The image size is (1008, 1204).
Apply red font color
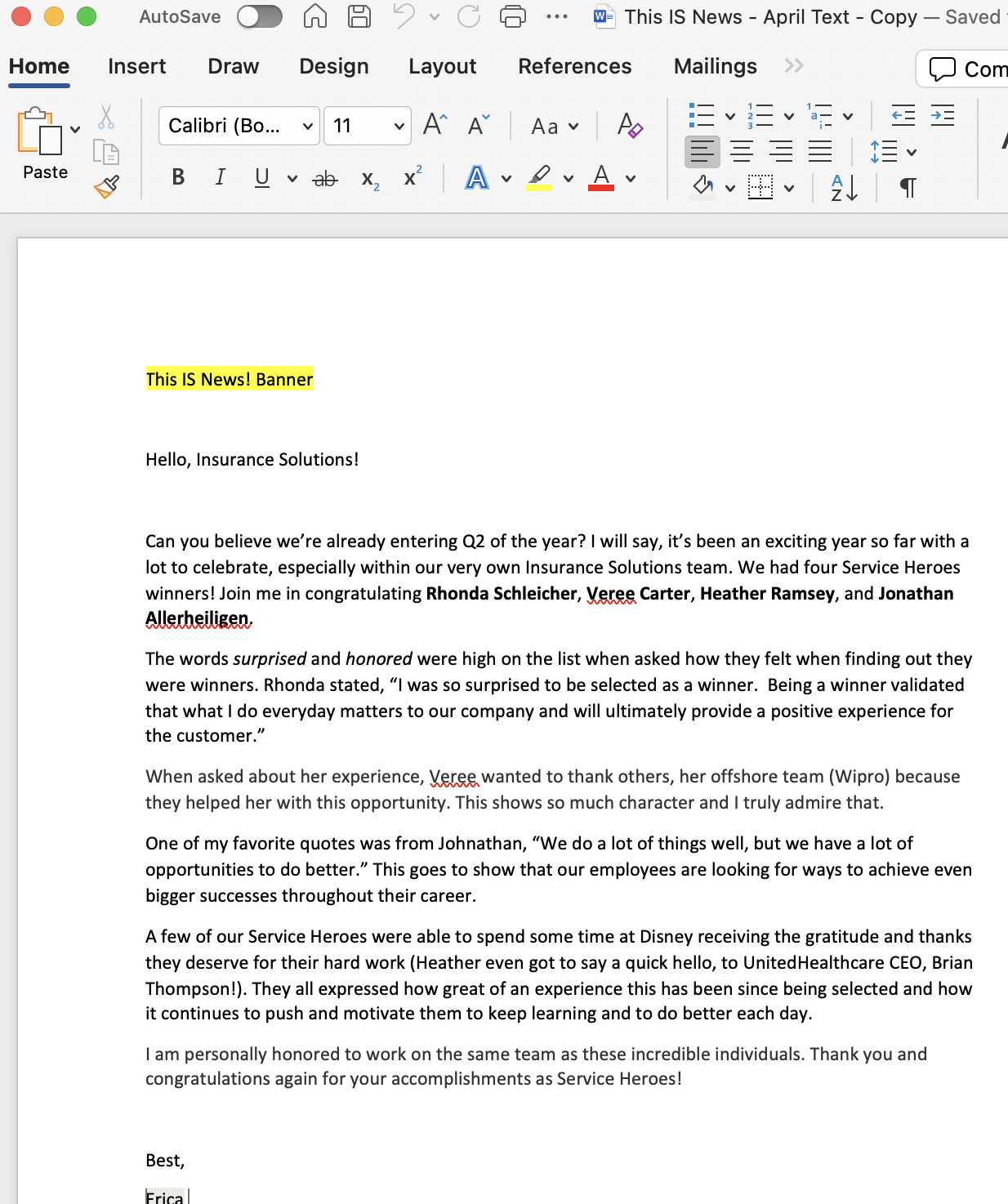click(x=601, y=177)
